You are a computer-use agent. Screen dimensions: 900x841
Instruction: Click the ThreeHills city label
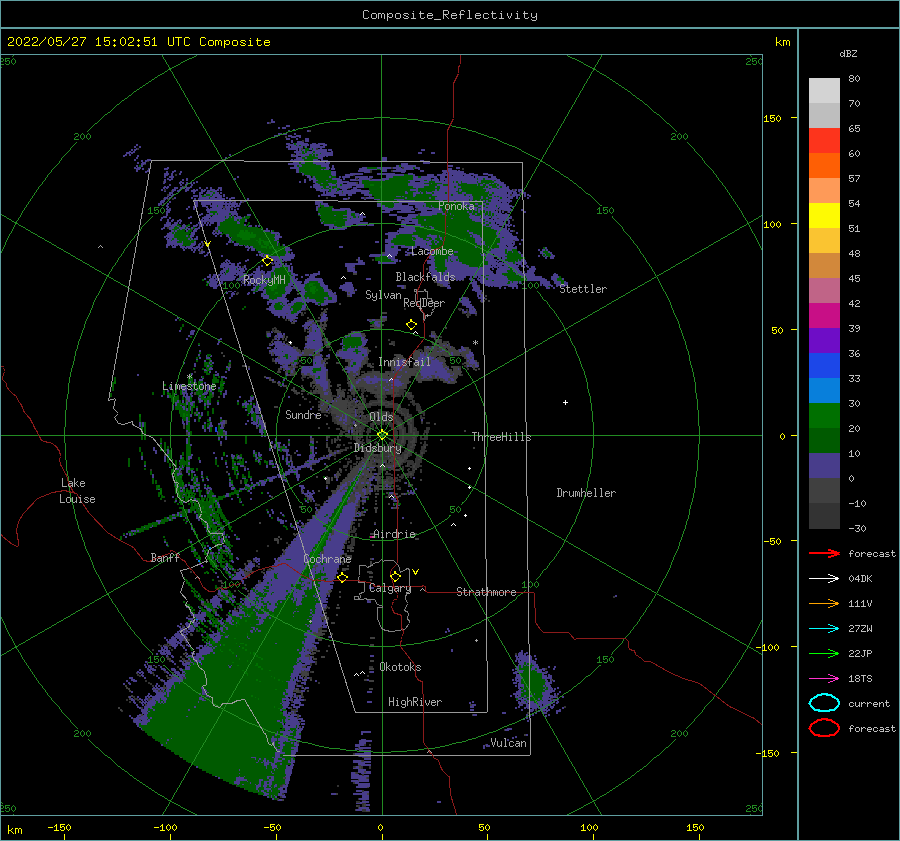[501, 437]
